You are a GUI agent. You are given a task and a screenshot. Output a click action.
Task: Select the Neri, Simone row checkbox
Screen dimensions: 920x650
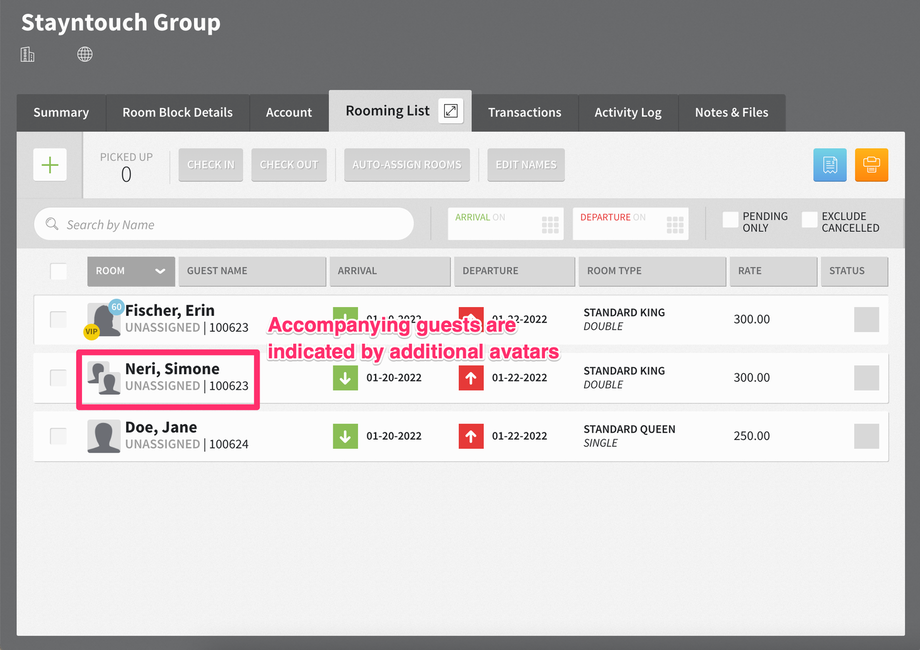58,378
